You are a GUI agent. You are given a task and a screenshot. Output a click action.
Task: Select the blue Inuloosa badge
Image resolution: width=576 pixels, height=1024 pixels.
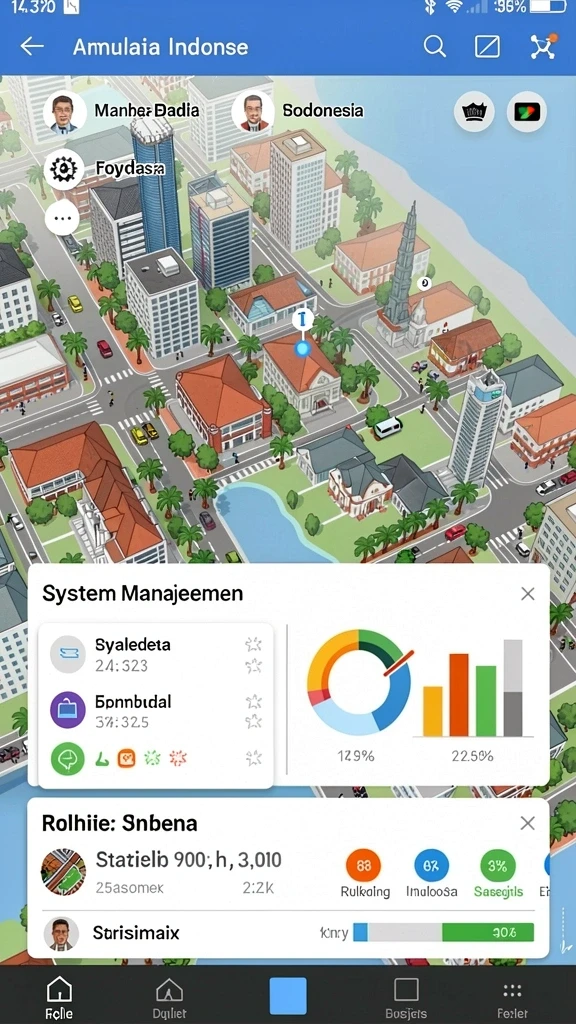(431, 866)
